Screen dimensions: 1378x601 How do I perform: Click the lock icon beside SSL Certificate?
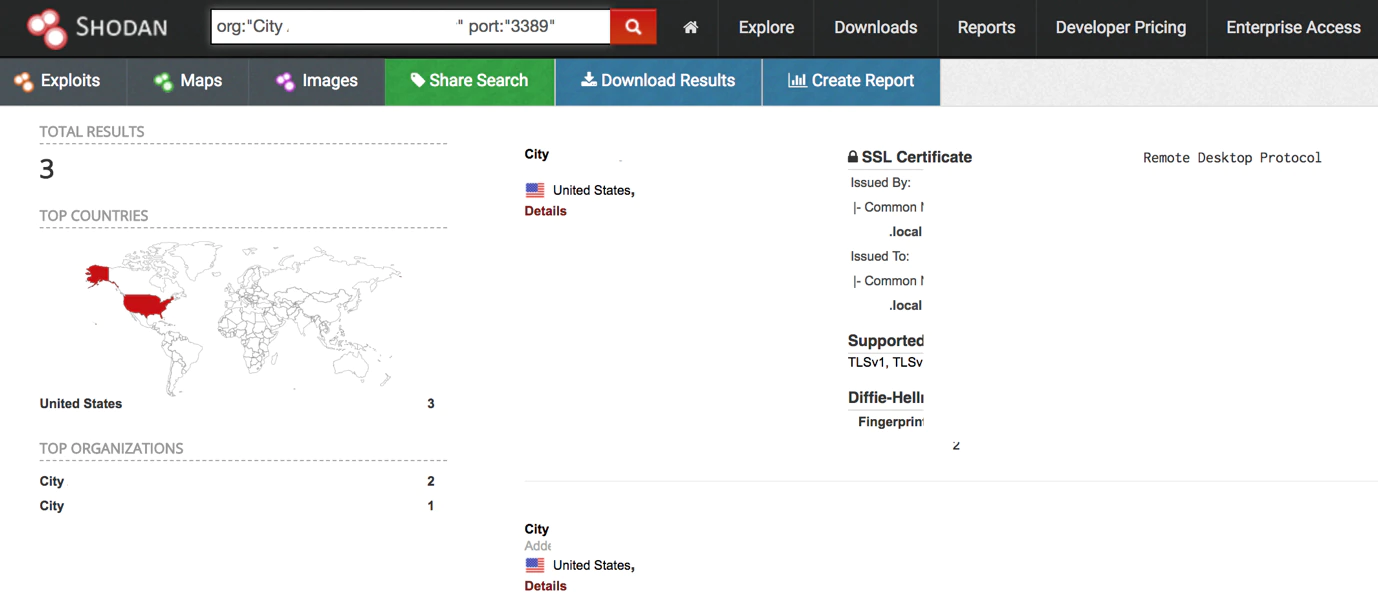coord(853,157)
